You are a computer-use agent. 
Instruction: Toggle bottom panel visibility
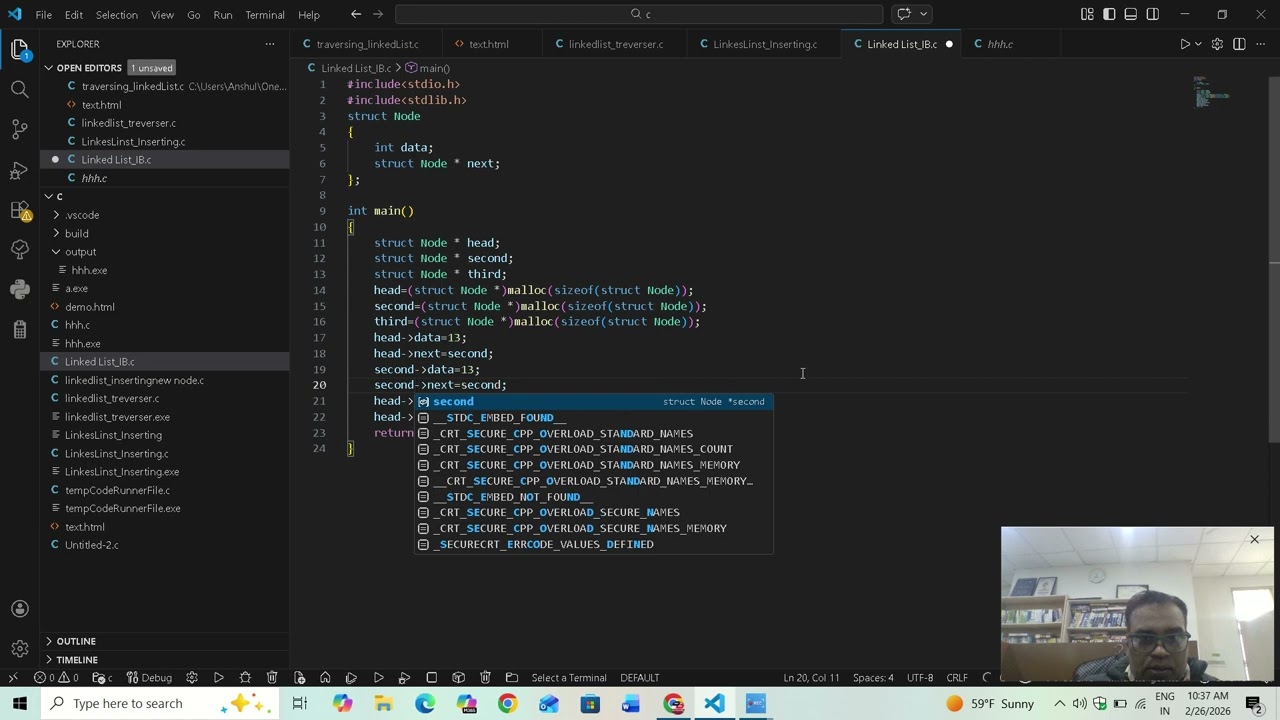(1131, 14)
